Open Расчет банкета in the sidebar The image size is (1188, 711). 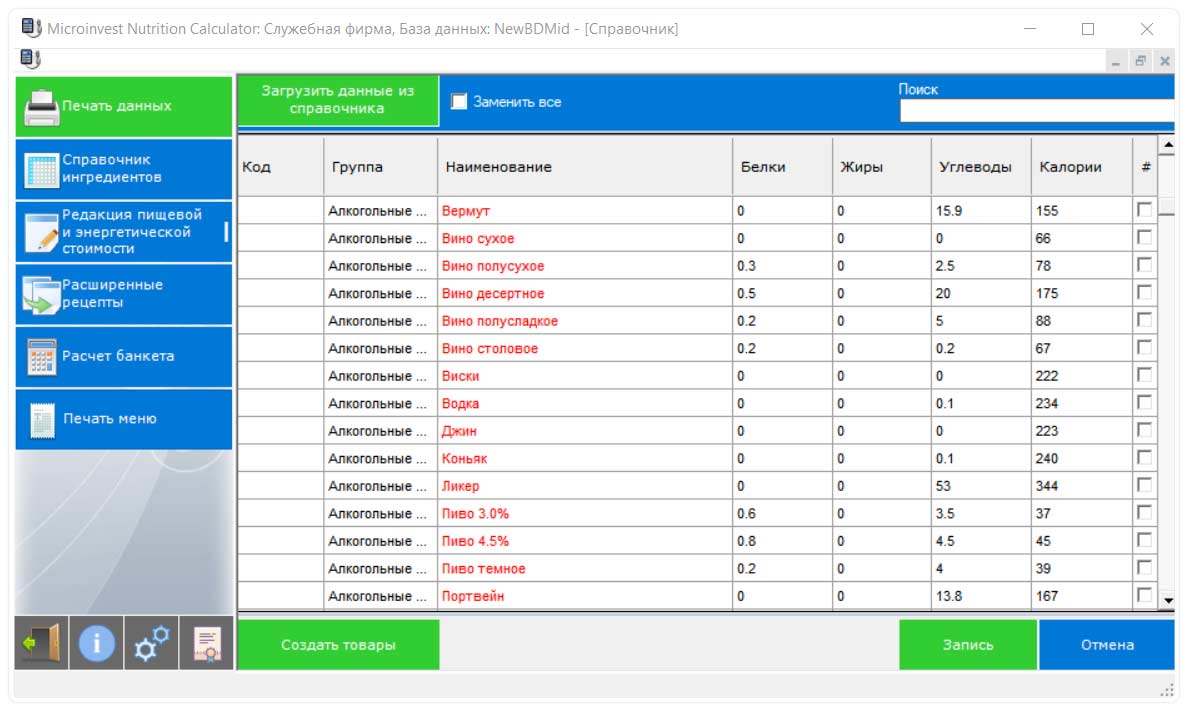[x=123, y=357]
